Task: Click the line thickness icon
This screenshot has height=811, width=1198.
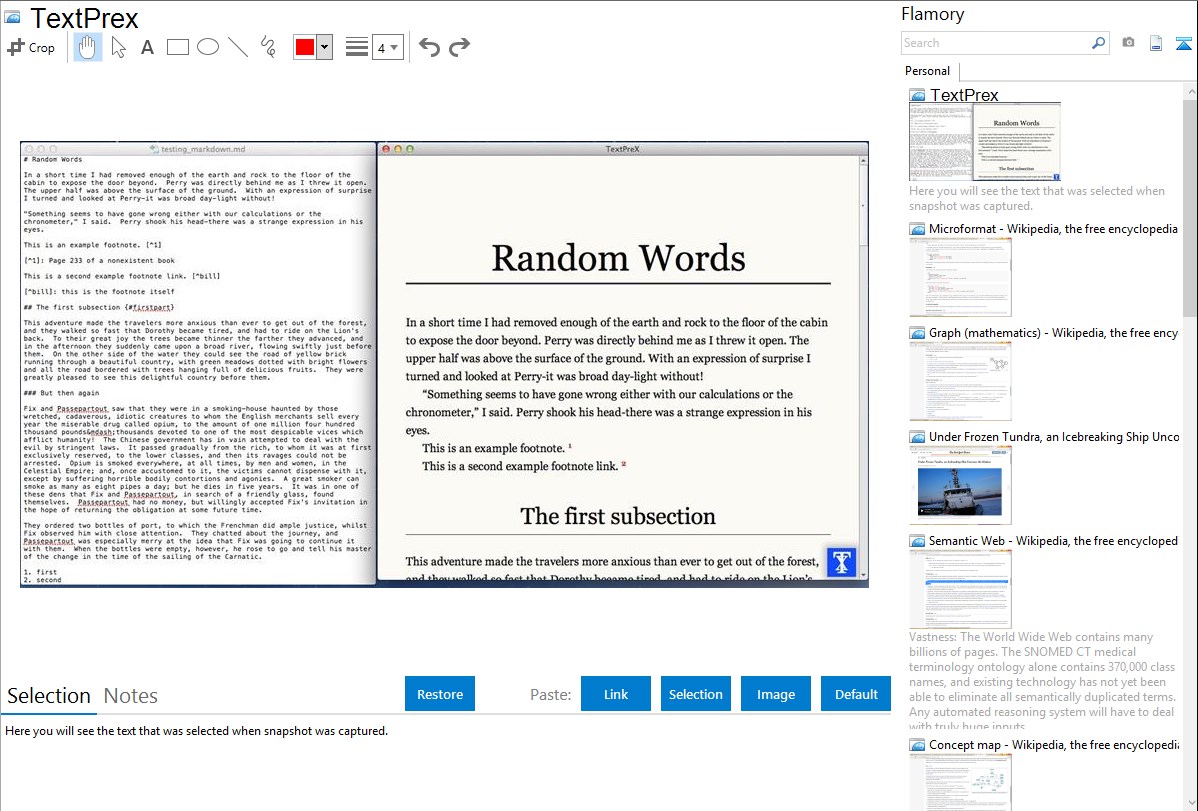Action: click(x=357, y=47)
